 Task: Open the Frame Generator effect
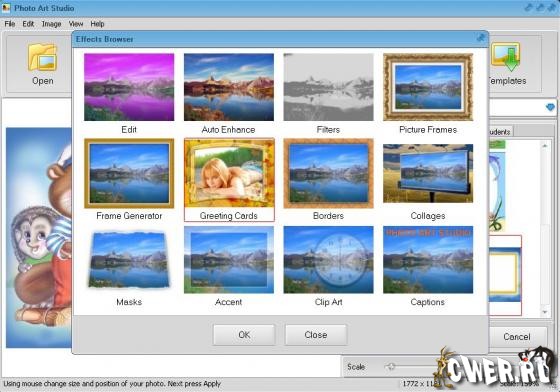click(x=129, y=174)
